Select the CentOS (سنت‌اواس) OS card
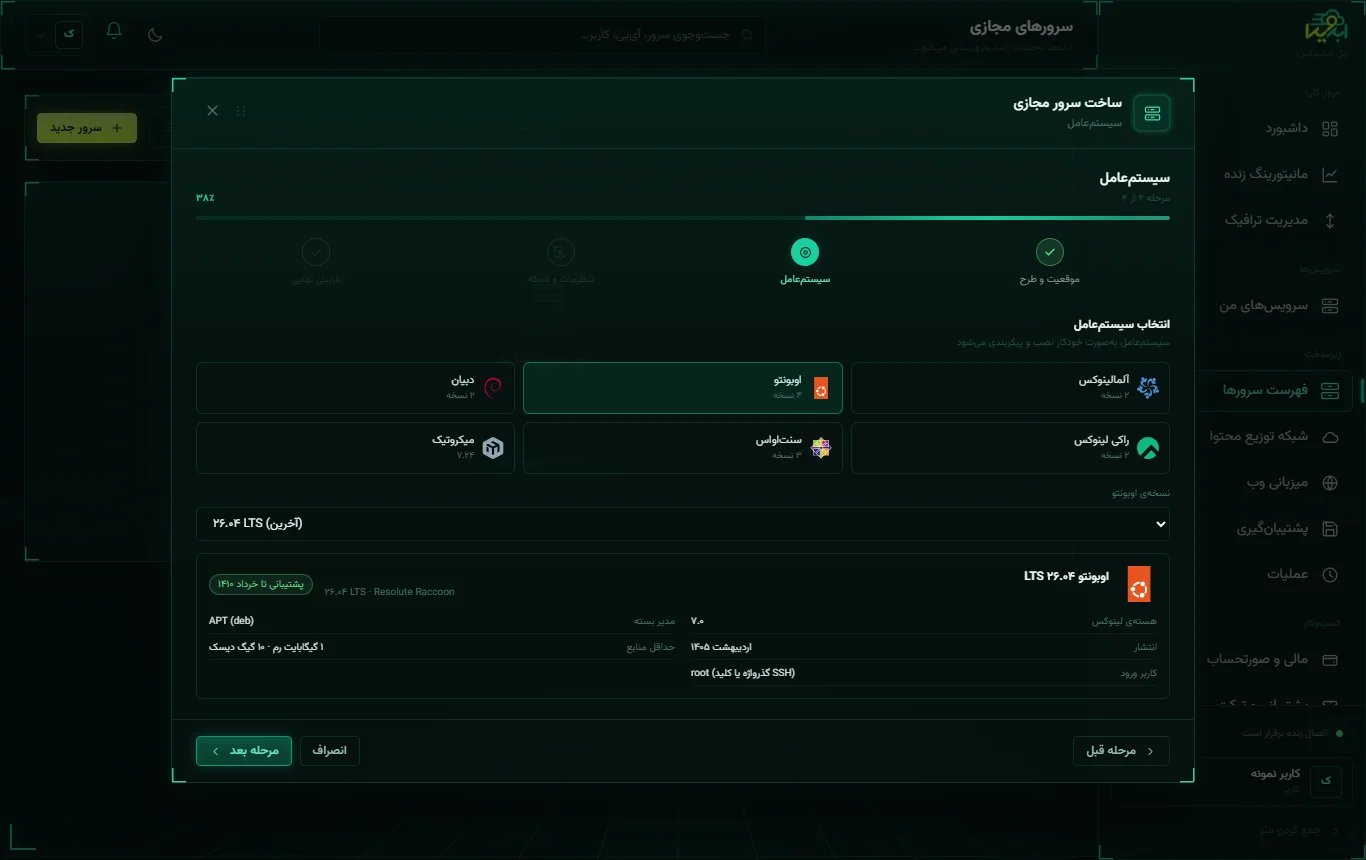Screen dimensions: 1366x860 pyautogui.click(x=683, y=447)
